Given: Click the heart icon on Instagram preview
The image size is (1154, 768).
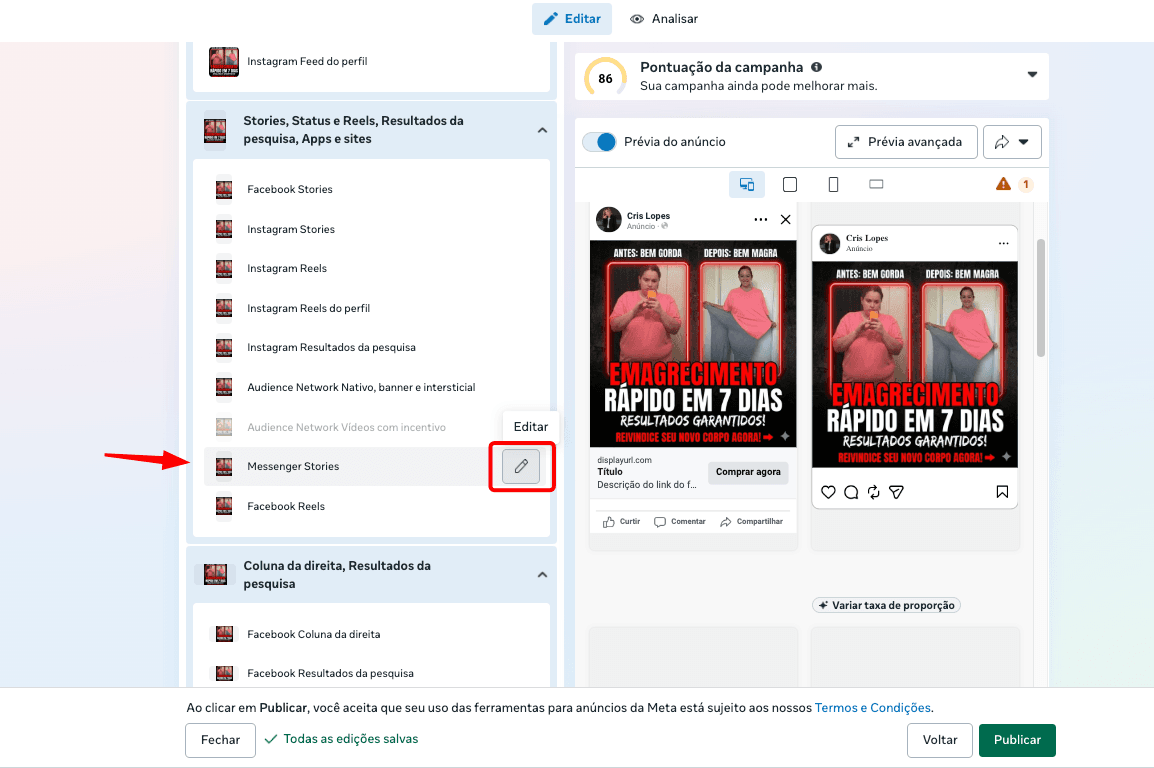Looking at the screenshot, I should pyautogui.click(x=828, y=491).
